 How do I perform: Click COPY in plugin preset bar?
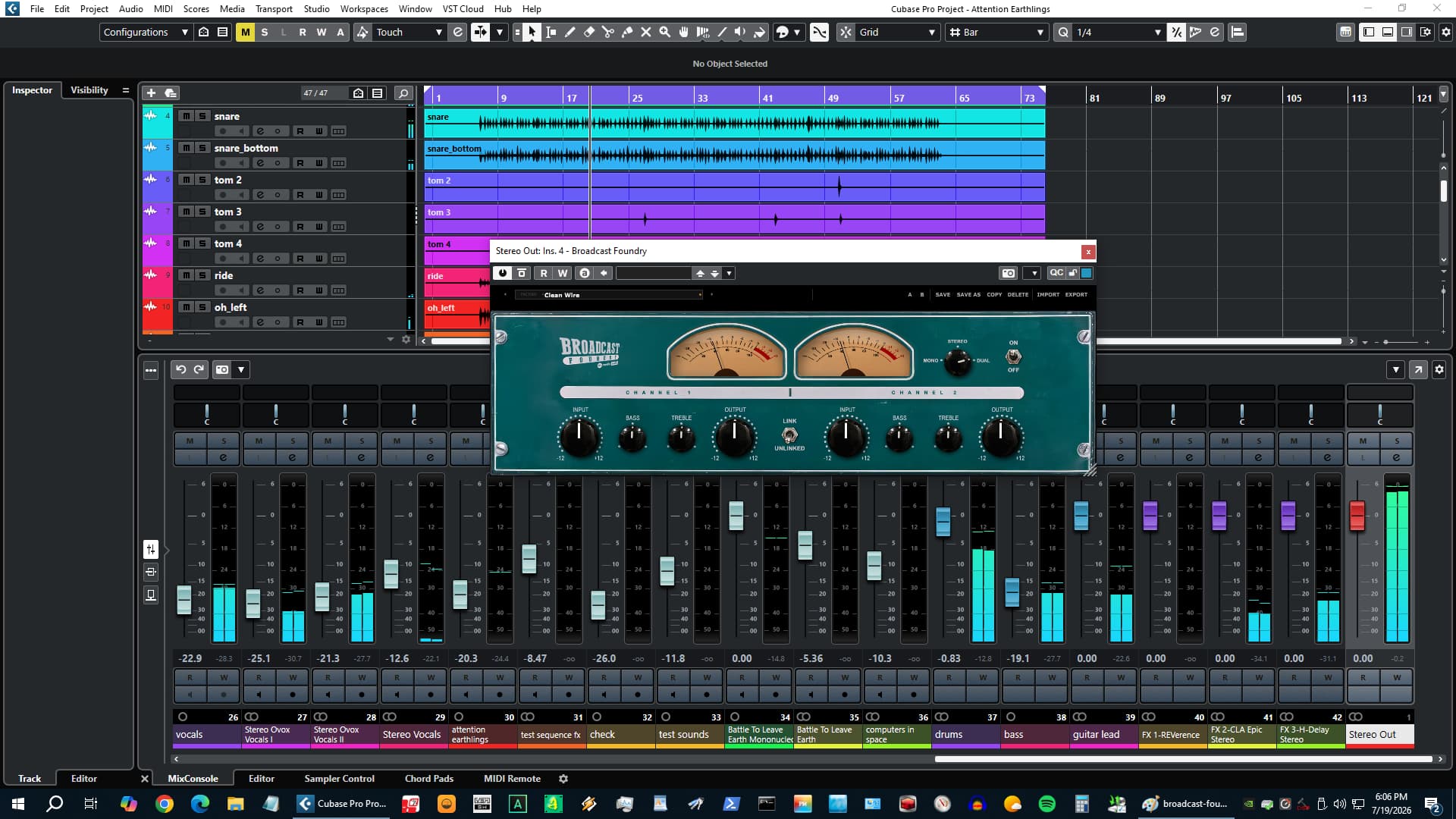(994, 294)
